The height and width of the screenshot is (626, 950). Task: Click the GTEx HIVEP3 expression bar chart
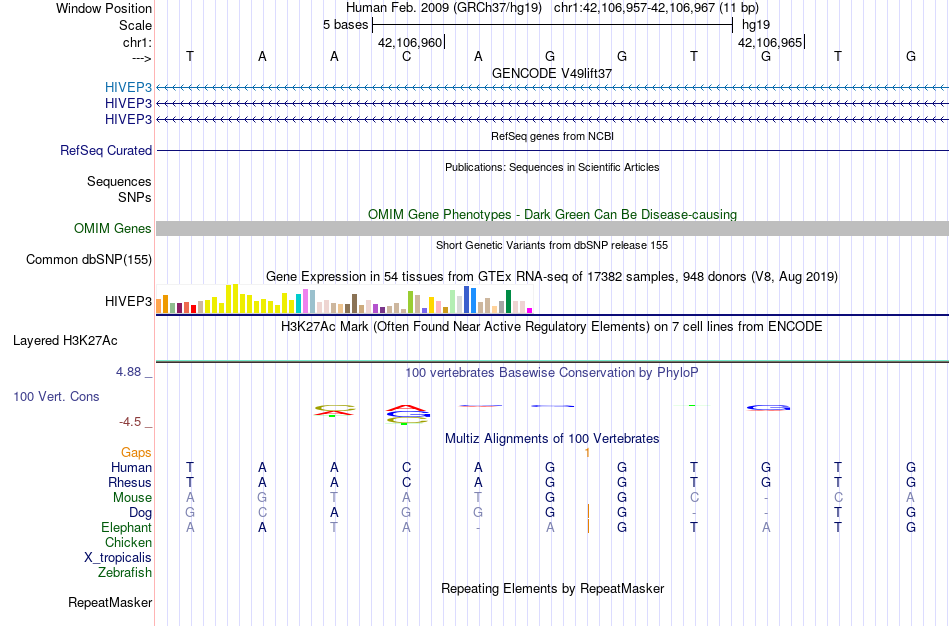344,299
